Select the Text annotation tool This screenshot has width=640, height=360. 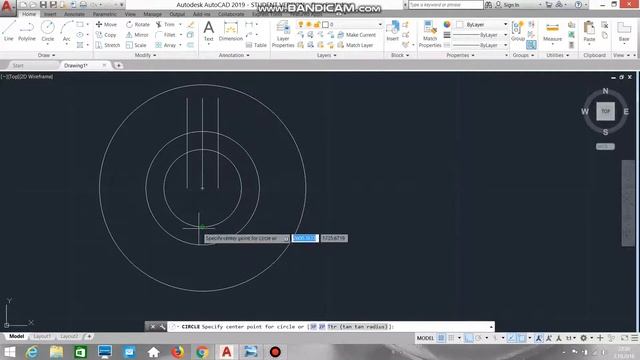(209, 31)
